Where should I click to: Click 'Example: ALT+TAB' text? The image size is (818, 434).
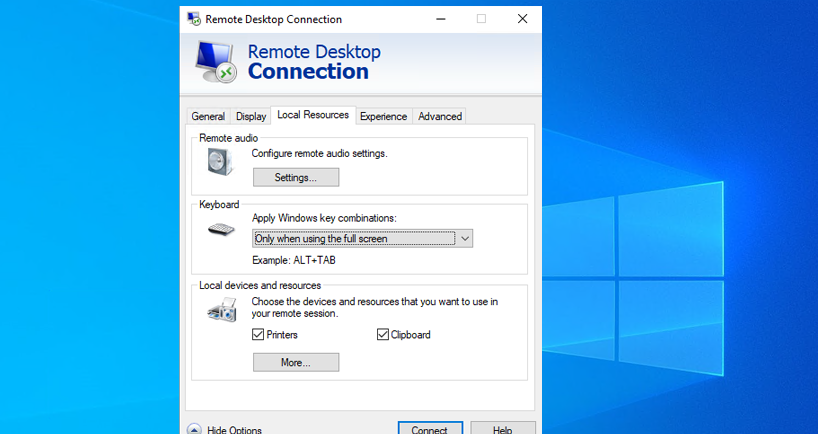click(x=294, y=260)
